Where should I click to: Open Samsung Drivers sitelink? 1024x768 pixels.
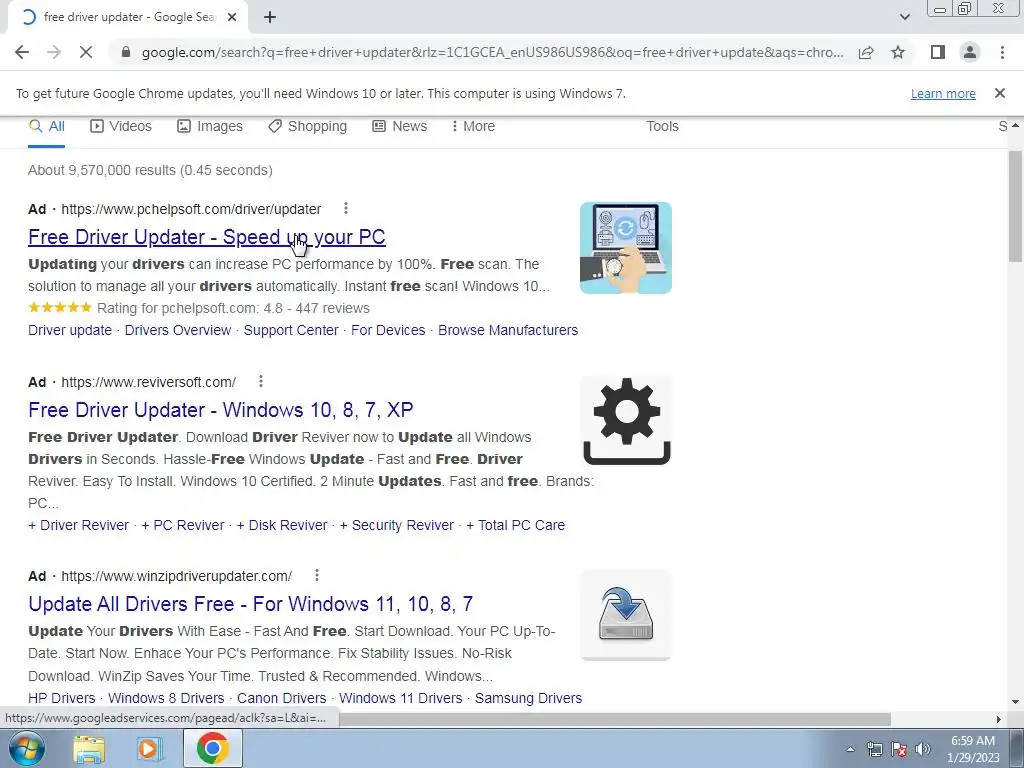[x=528, y=698]
